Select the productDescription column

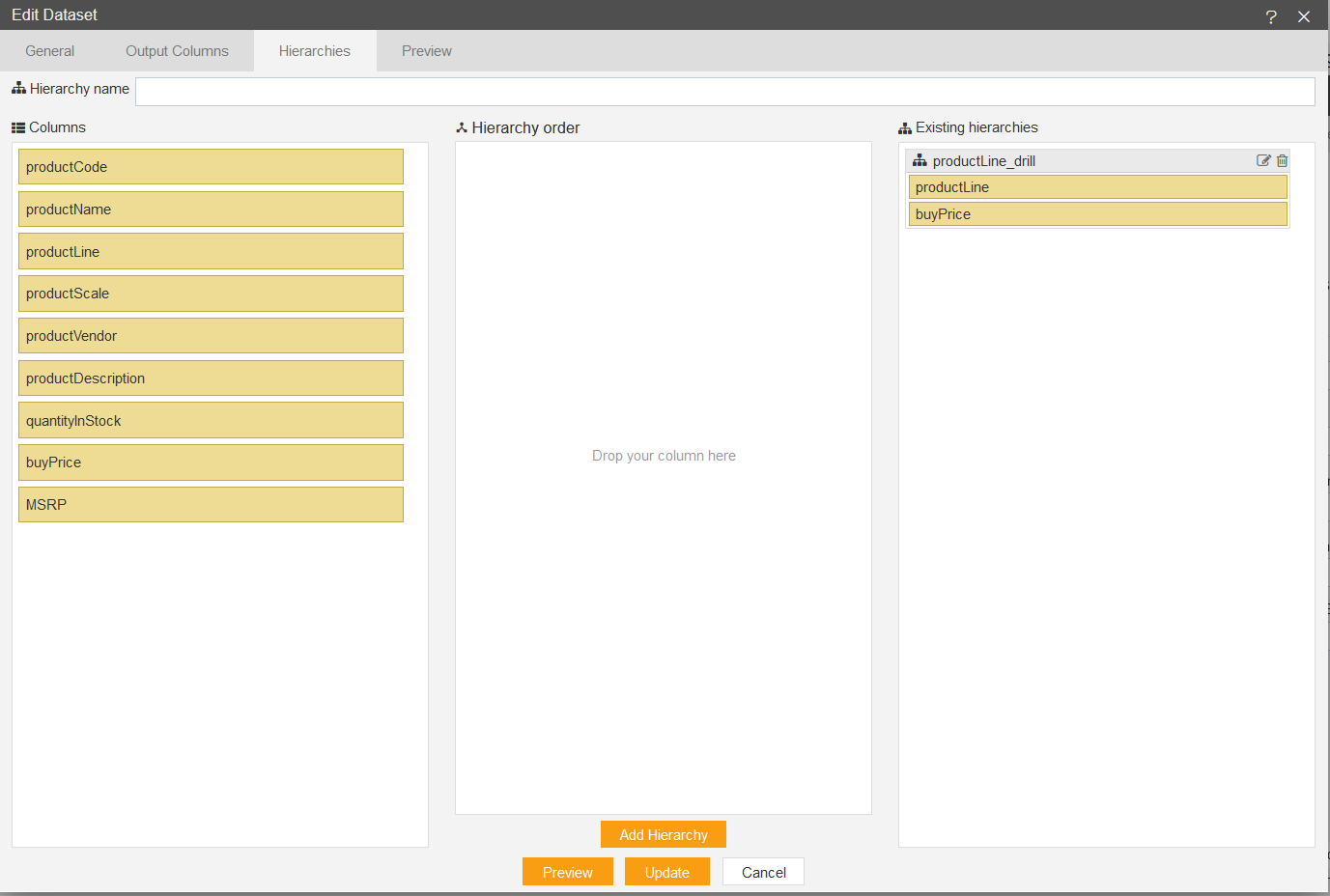pos(211,378)
